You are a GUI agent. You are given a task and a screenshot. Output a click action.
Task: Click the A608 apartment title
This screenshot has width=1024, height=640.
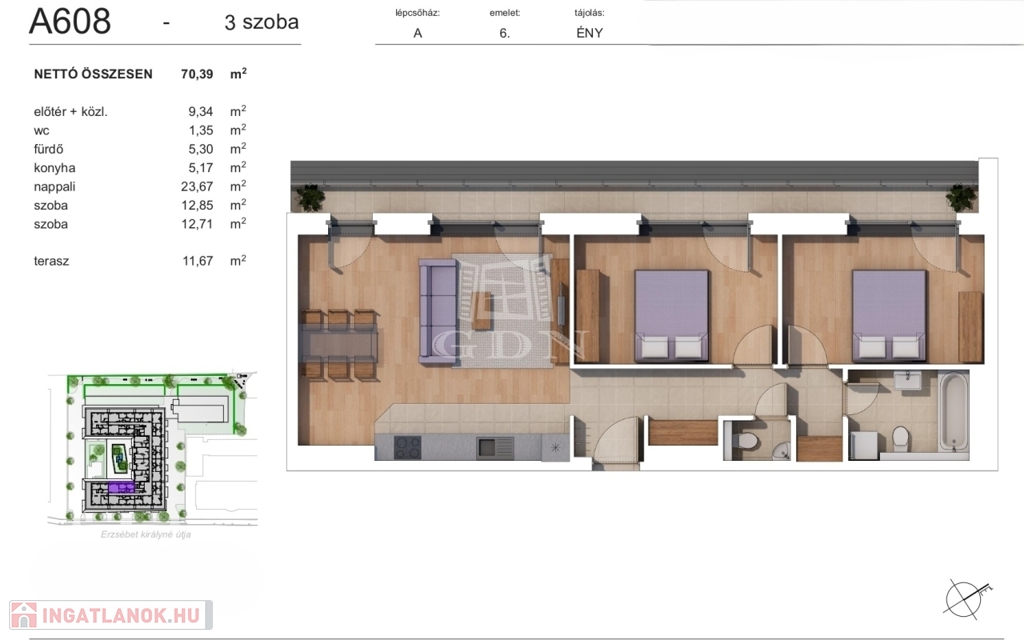point(70,22)
